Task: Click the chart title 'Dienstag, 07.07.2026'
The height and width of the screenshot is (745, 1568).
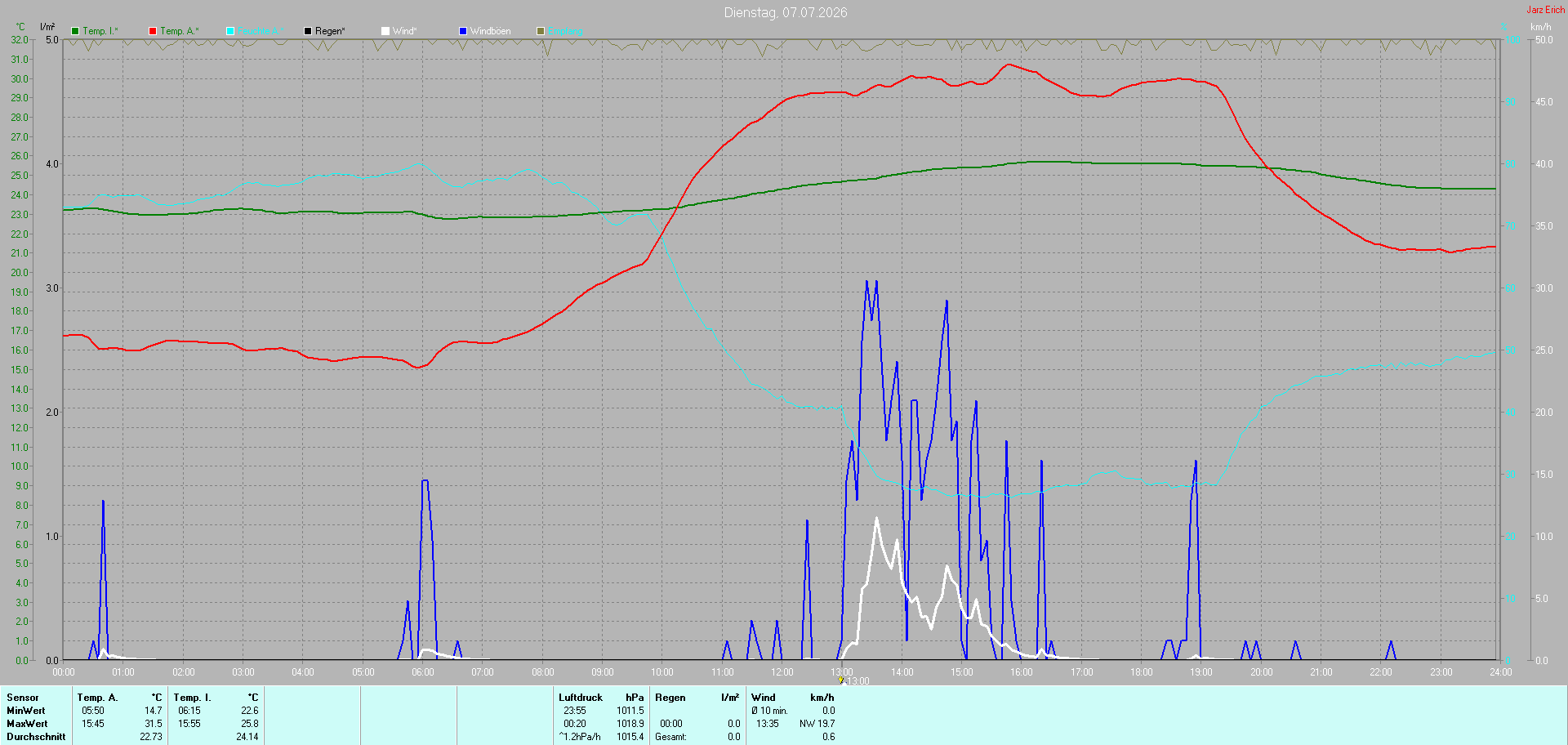Action: [x=786, y=12]
